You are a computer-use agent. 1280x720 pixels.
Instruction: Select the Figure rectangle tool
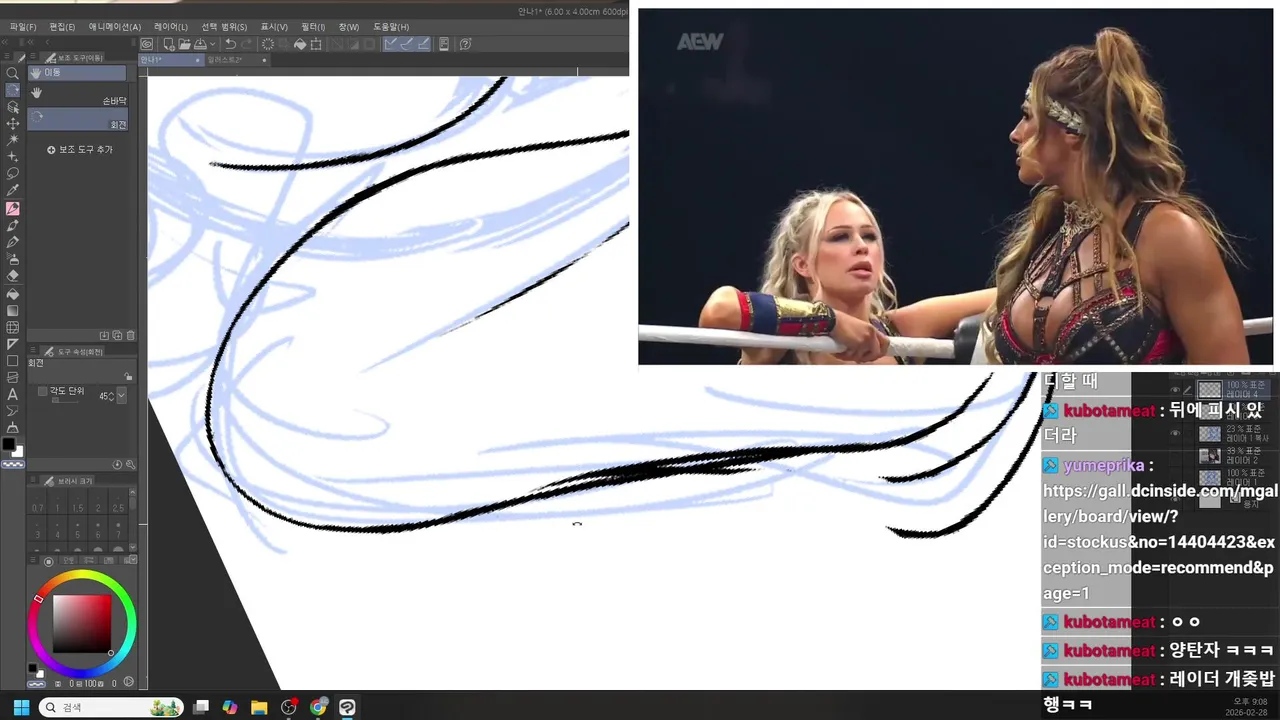[13, 361]
